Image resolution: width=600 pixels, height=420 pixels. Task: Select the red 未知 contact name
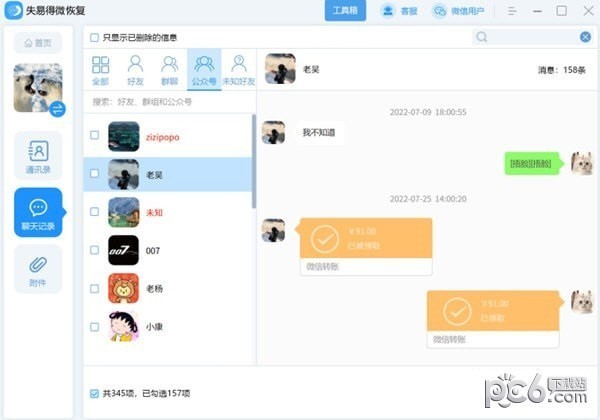(x=154, y=213)
